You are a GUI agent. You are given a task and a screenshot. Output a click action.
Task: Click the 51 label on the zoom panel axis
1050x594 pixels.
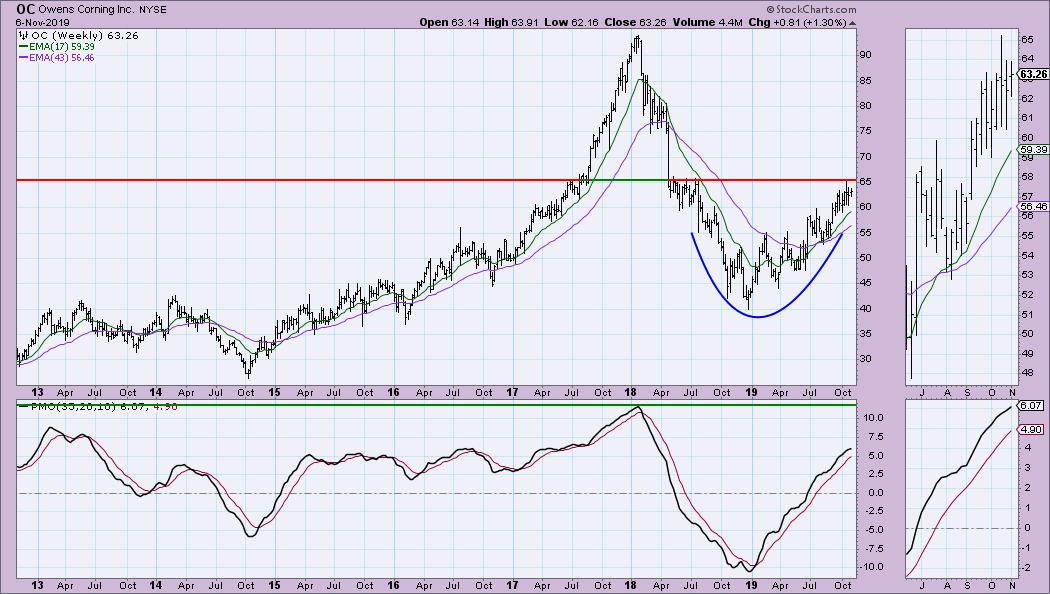(x=1027, y=315)
